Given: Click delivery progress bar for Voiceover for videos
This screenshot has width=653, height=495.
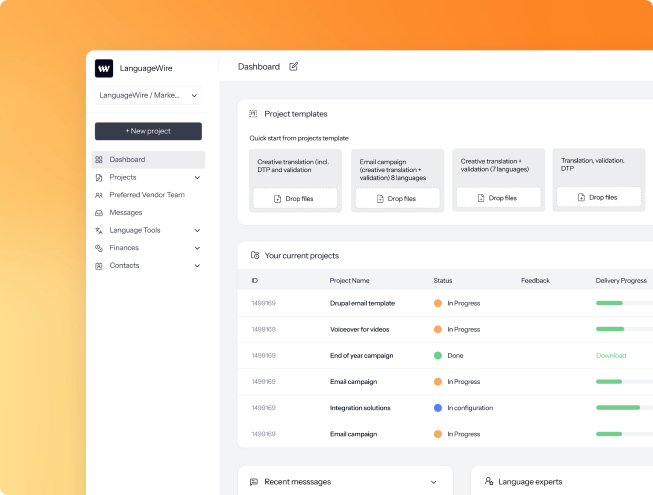Looking at the screenshot, I should pos(624,329).
